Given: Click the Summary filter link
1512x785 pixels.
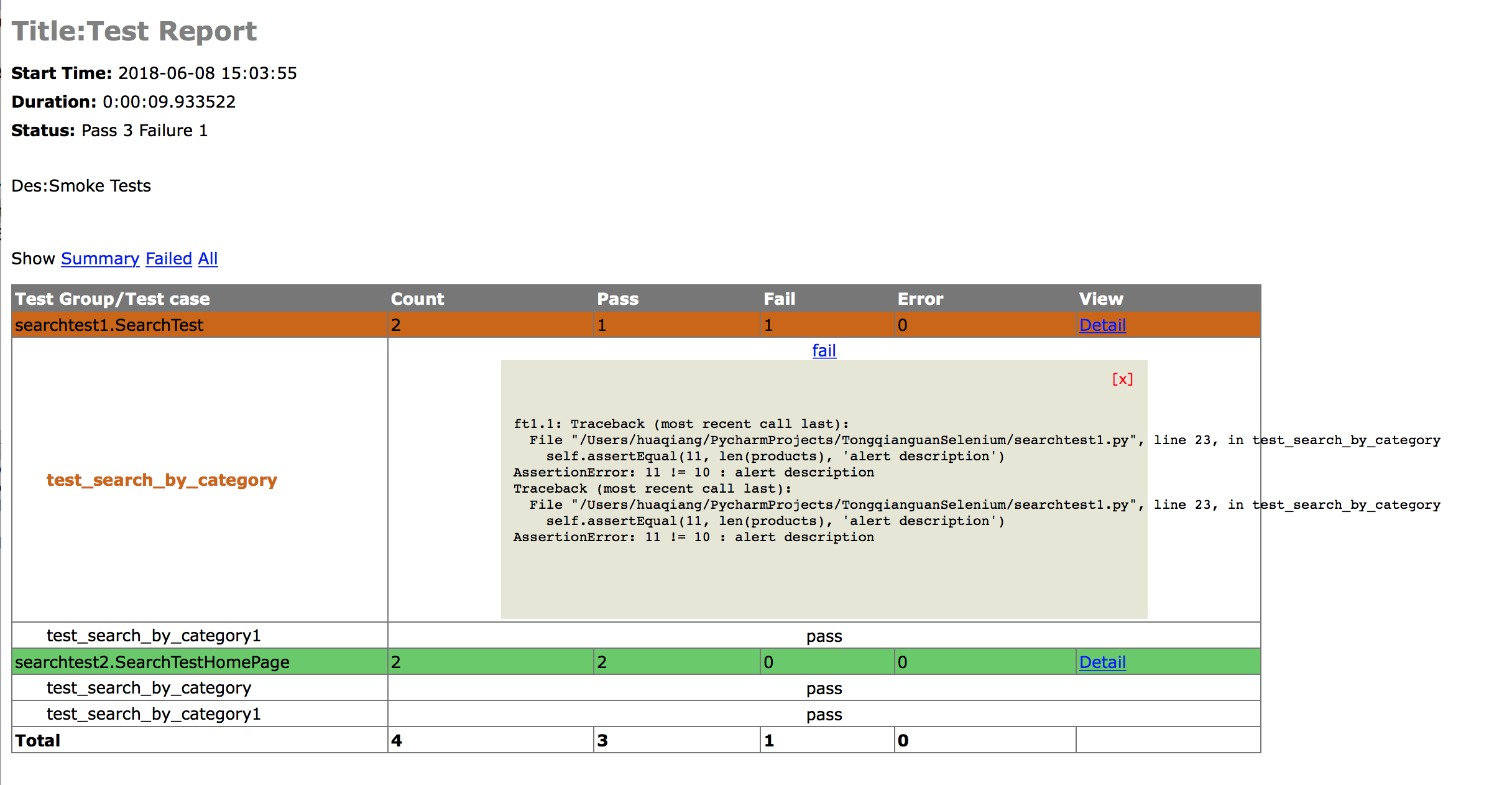Looking at the screenshot, I should point(100,259).
